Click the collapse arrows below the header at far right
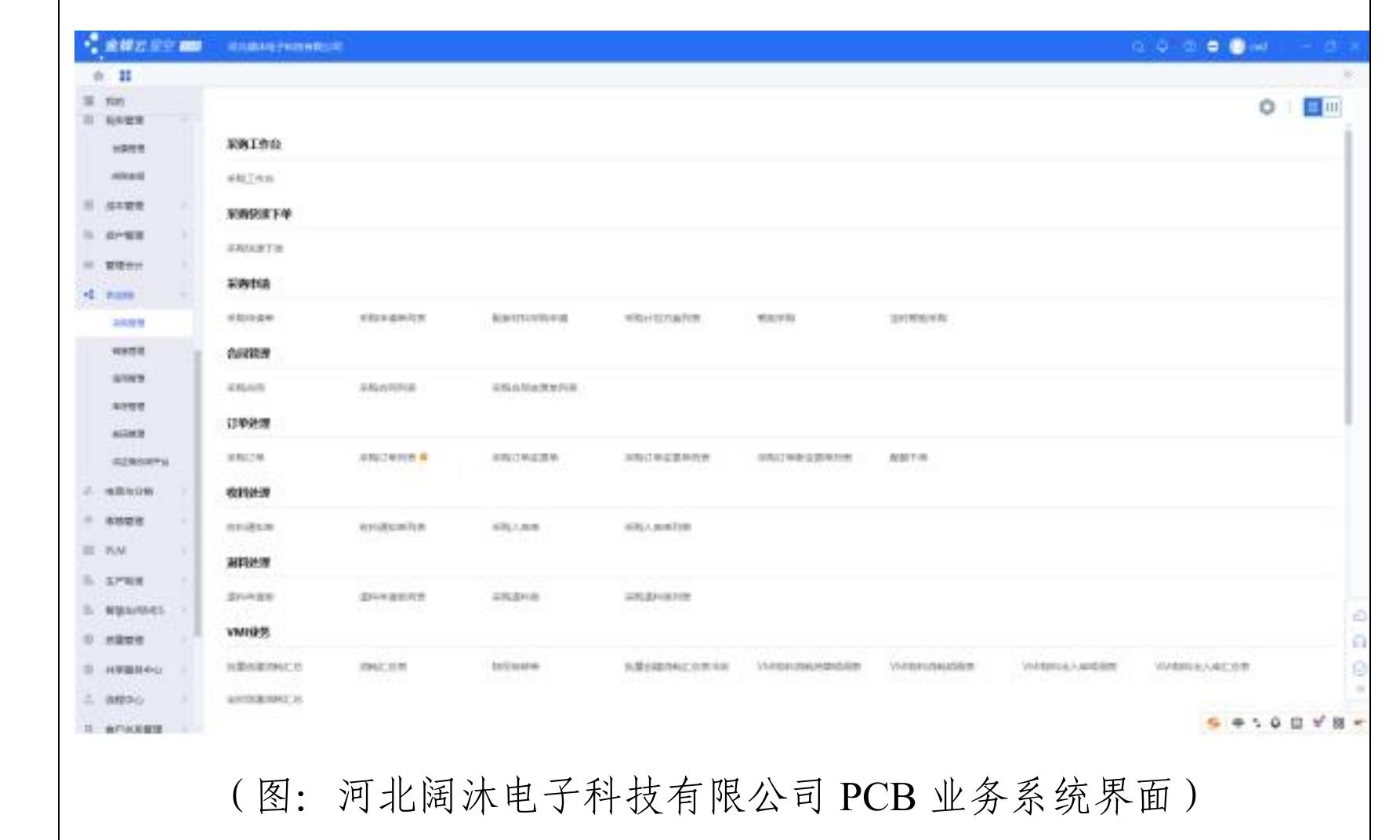 coord(1348,75)
